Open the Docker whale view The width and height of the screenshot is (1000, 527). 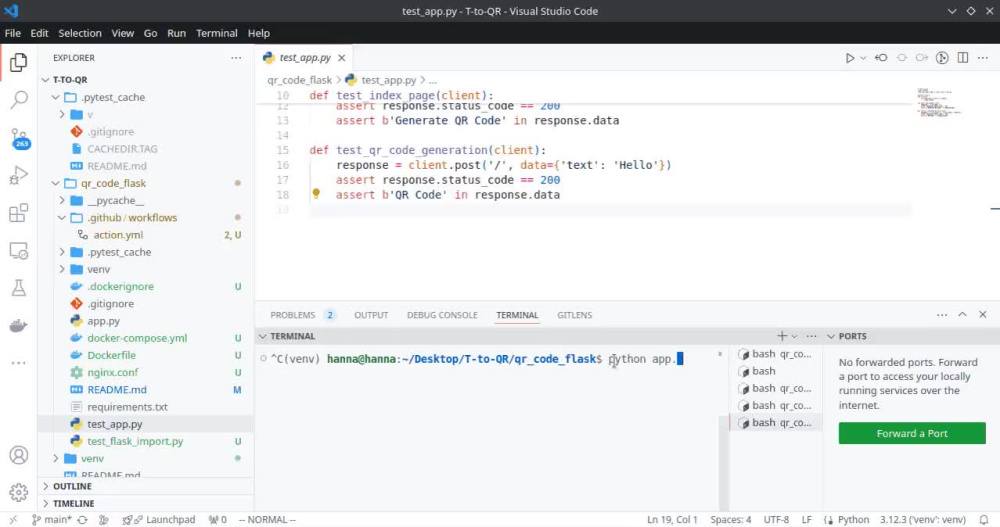(x=18, y=325)
